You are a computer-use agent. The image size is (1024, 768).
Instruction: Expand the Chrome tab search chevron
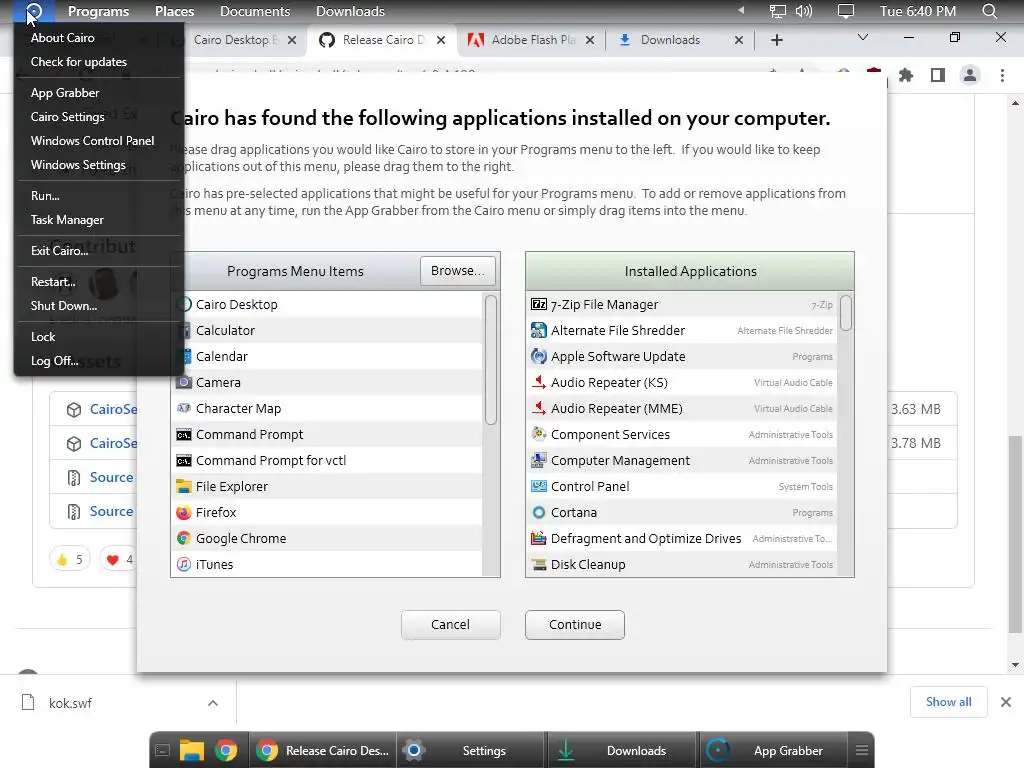pyautogui.click(x=863, y=37)
